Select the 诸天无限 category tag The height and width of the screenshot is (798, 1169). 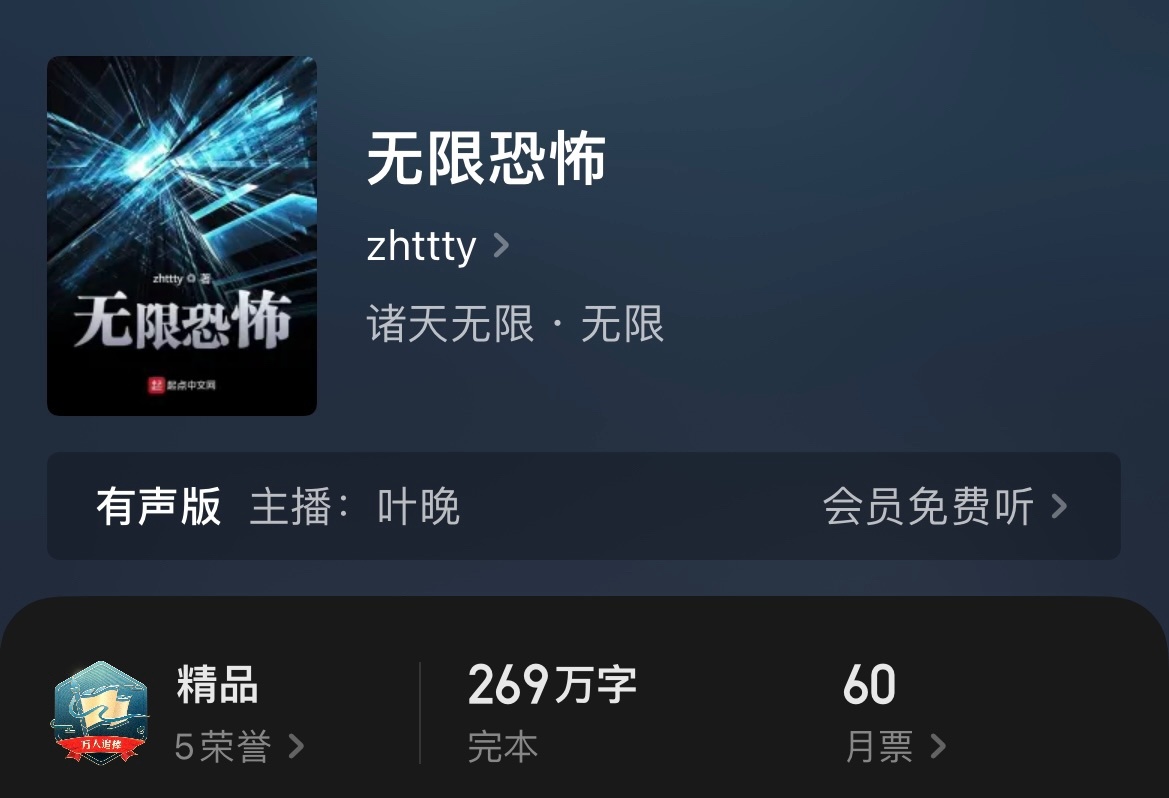450,324
